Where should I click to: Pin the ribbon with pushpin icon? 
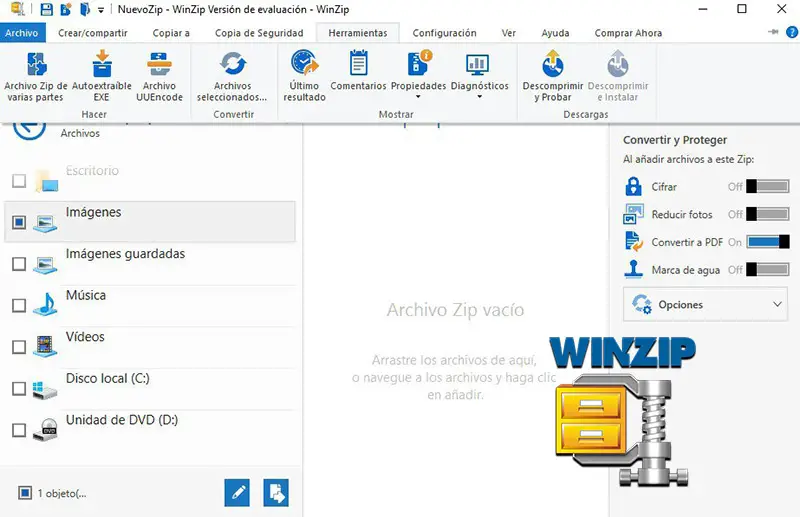[x=773, y=32]
